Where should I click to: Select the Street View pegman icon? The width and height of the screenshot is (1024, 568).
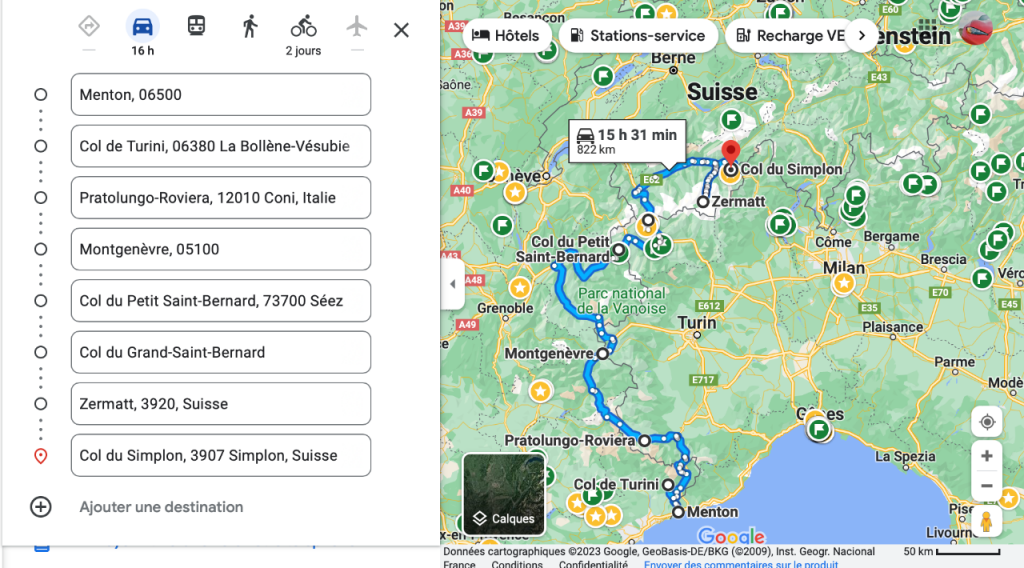coord(986,522)
